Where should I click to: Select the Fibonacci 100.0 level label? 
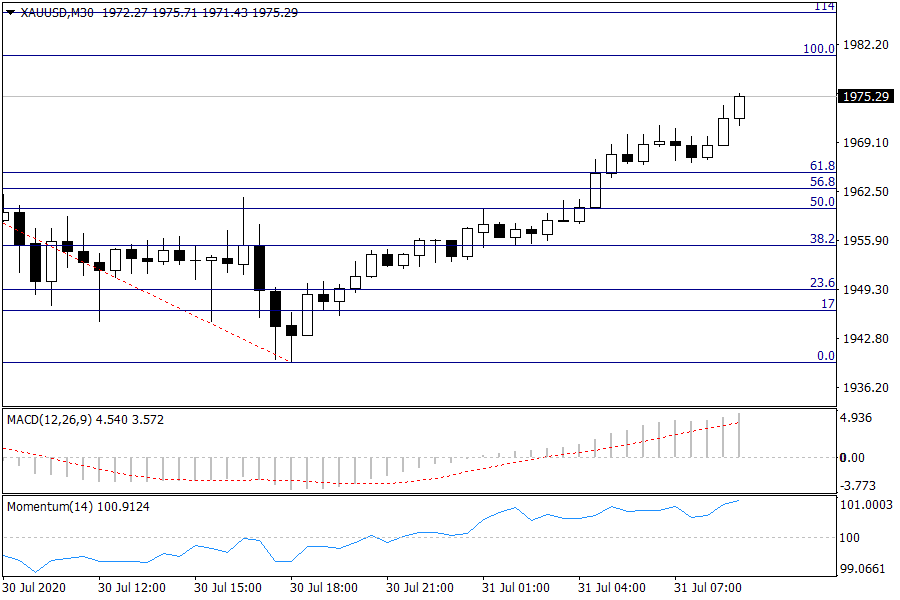point(819,48)
